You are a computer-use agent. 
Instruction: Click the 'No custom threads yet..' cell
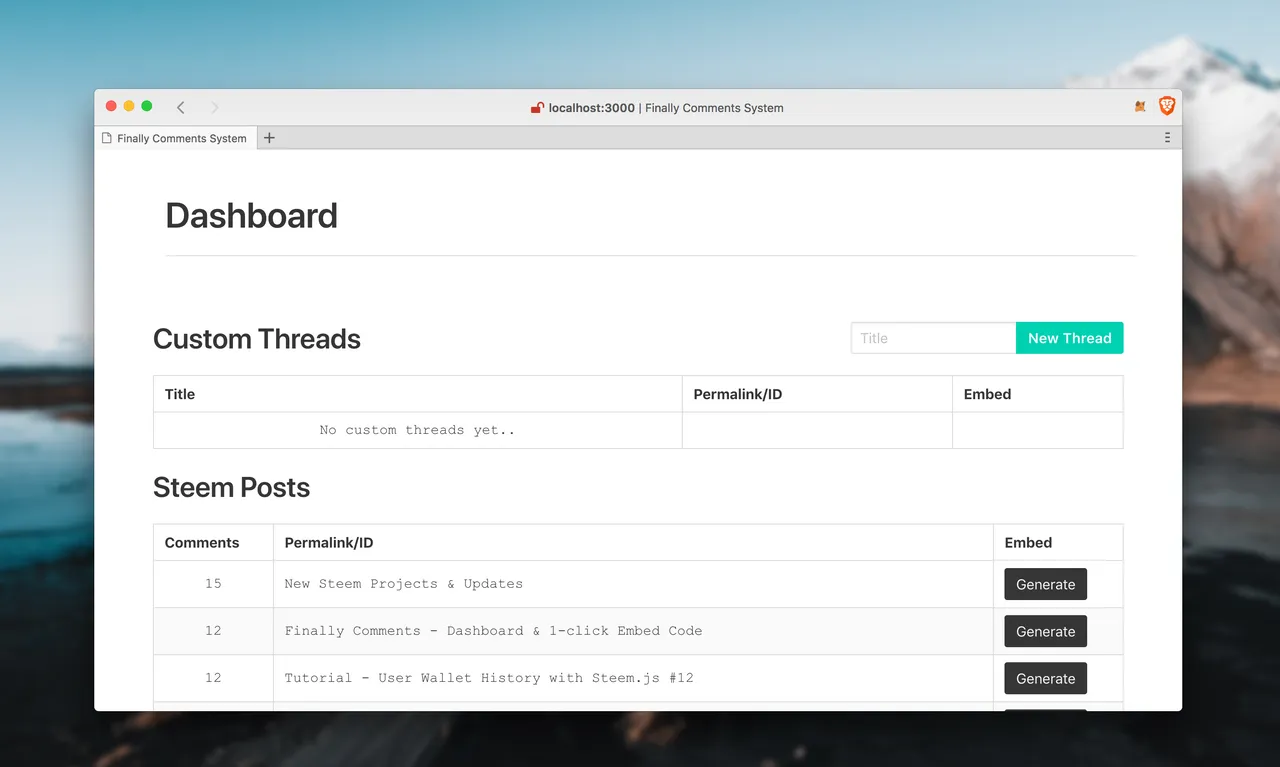(x=418, y=430)
